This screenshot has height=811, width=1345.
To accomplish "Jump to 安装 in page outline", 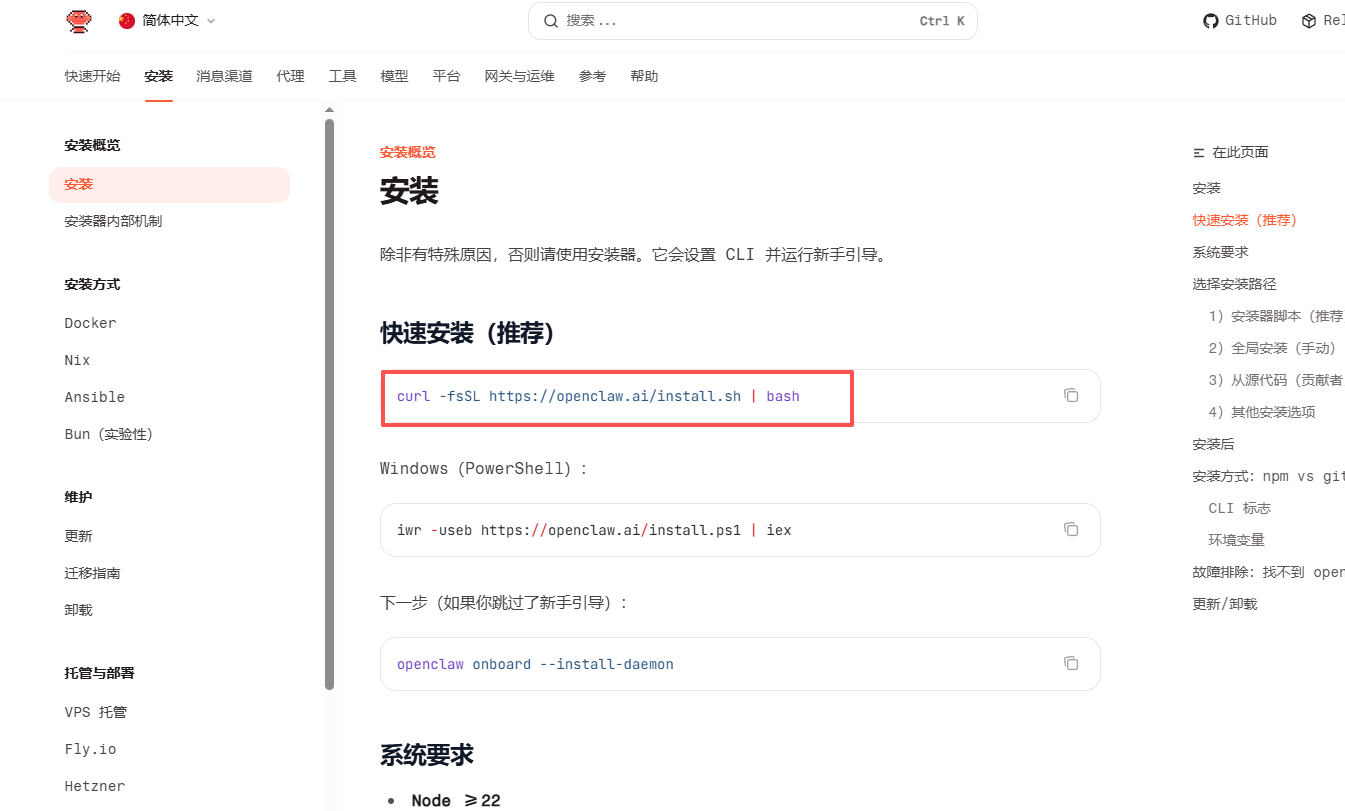I will click(1206, 188).
